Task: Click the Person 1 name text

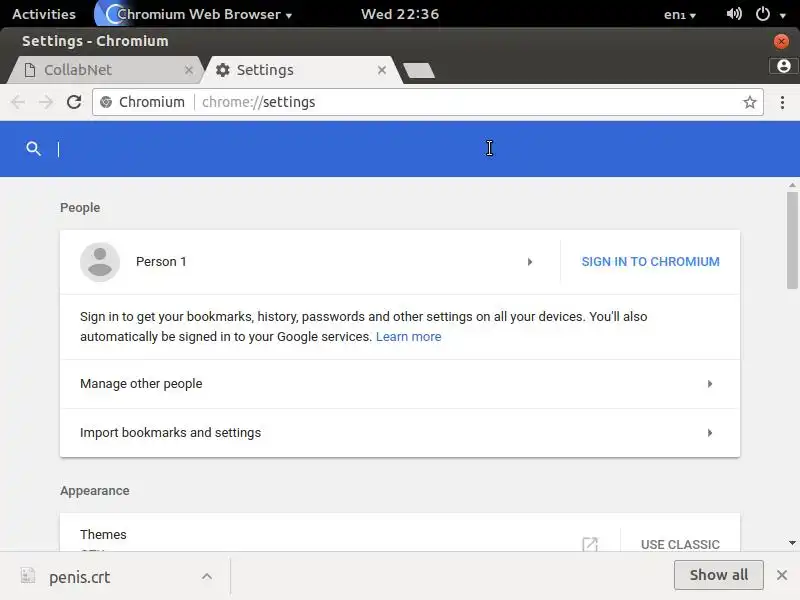Action: 161,262
